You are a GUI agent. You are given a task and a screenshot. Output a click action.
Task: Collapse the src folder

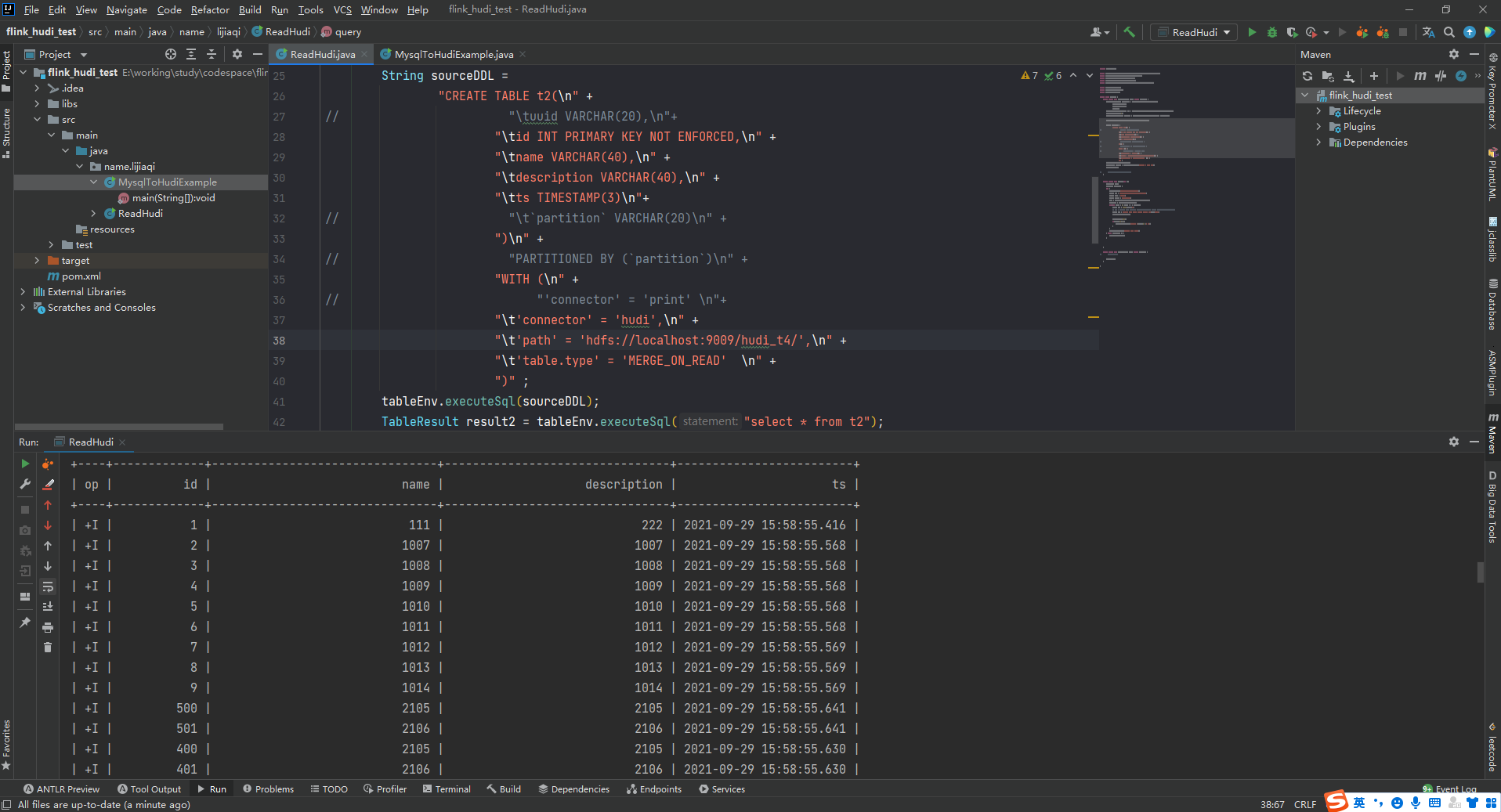point(37,120)
